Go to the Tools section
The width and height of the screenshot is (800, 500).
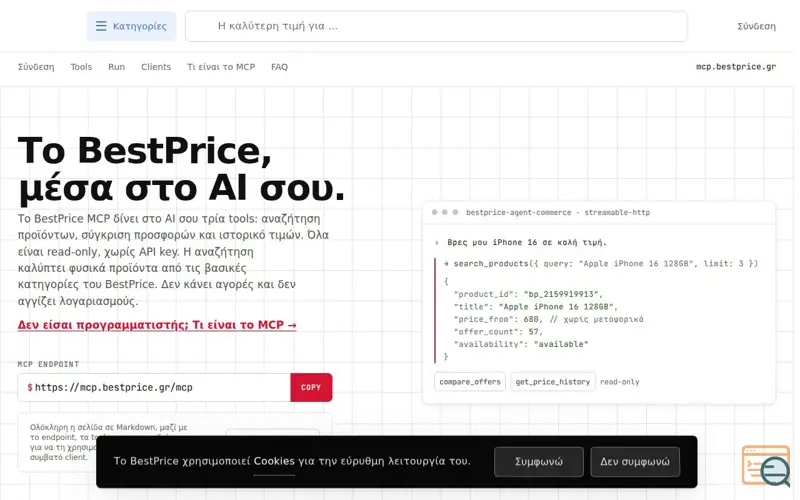click(81, 67)
